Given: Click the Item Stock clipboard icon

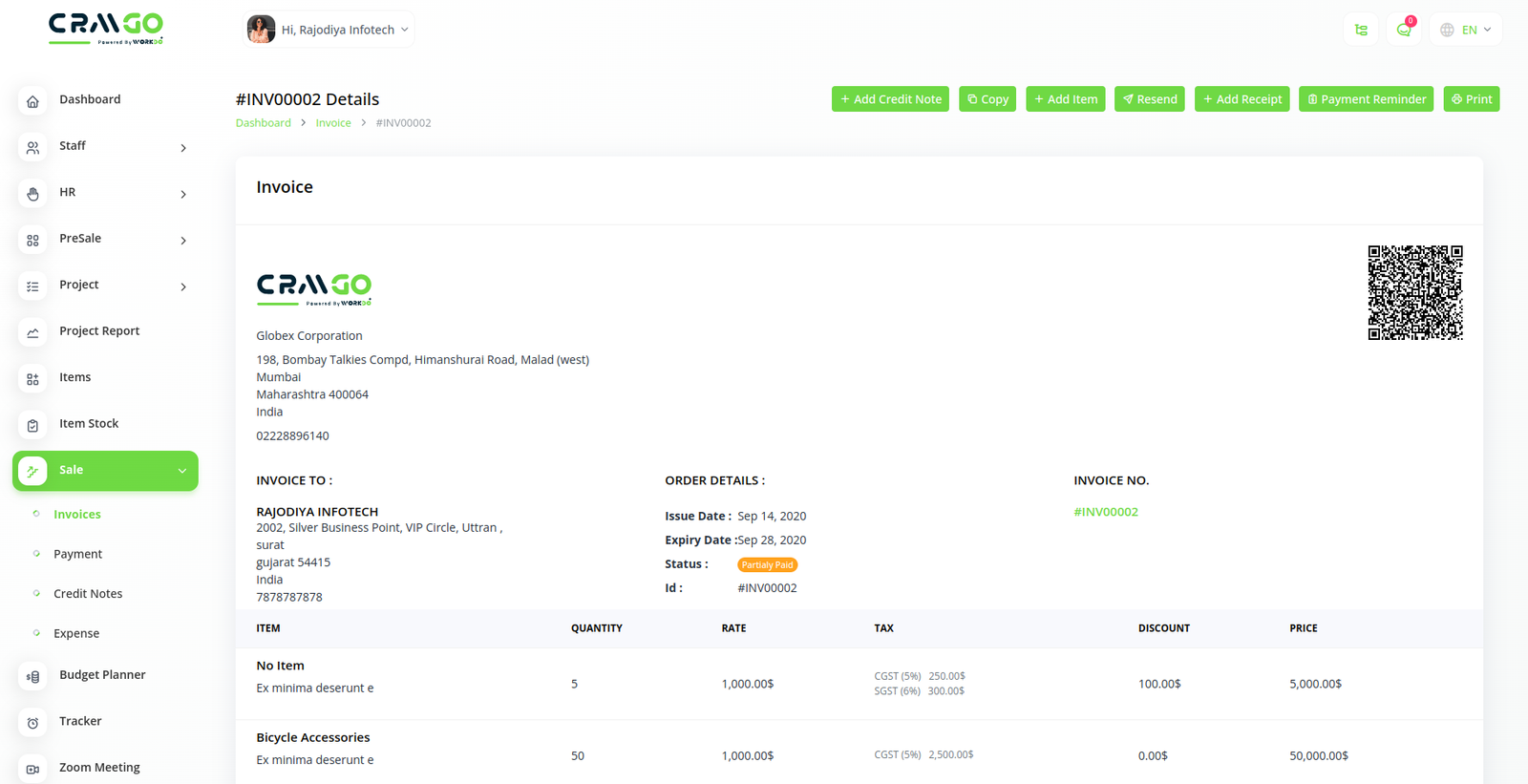Looking at the screenshot, I should pyautogui.click(x=32, y=425).
